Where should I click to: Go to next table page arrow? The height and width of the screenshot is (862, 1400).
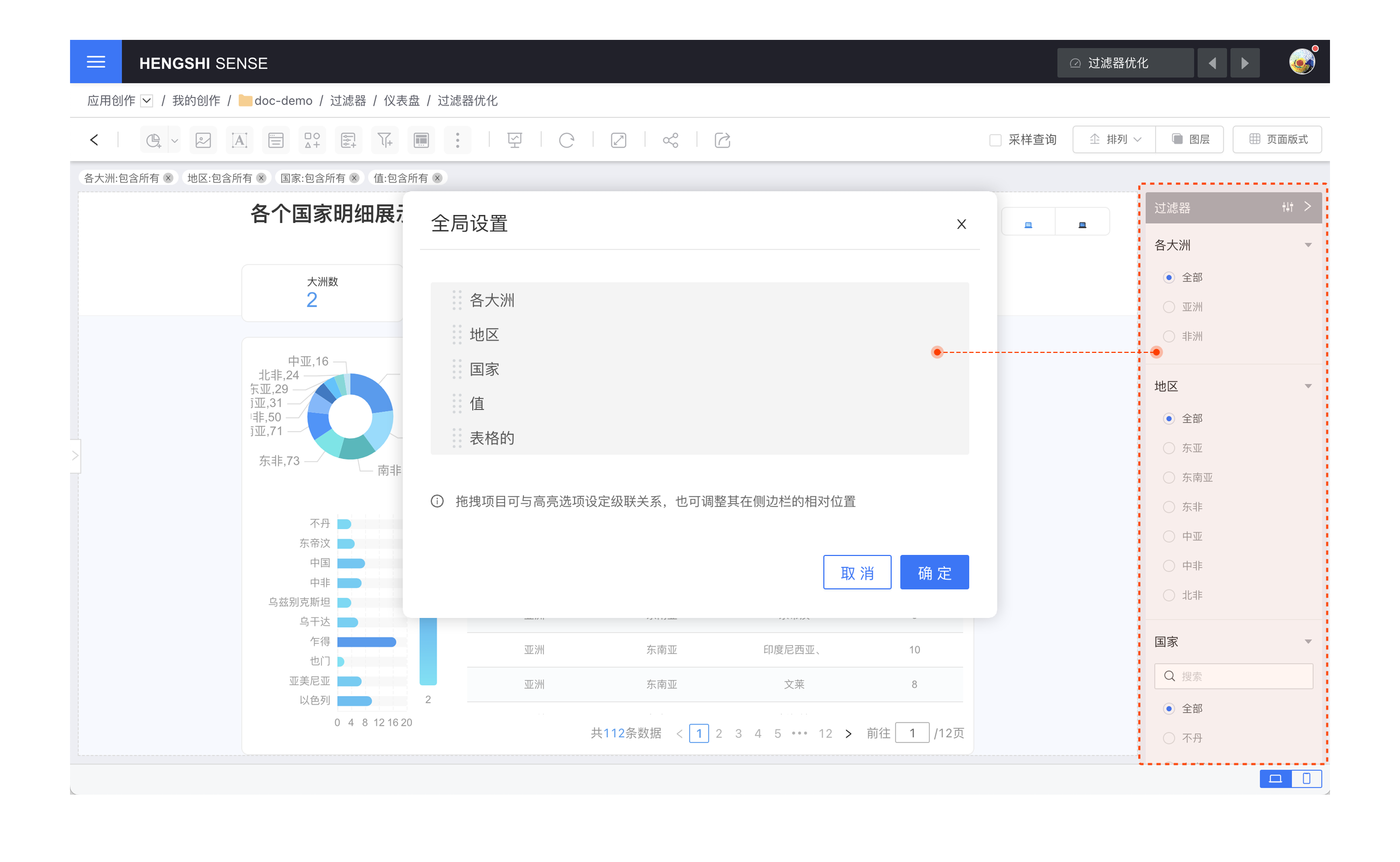pos(849,734)
